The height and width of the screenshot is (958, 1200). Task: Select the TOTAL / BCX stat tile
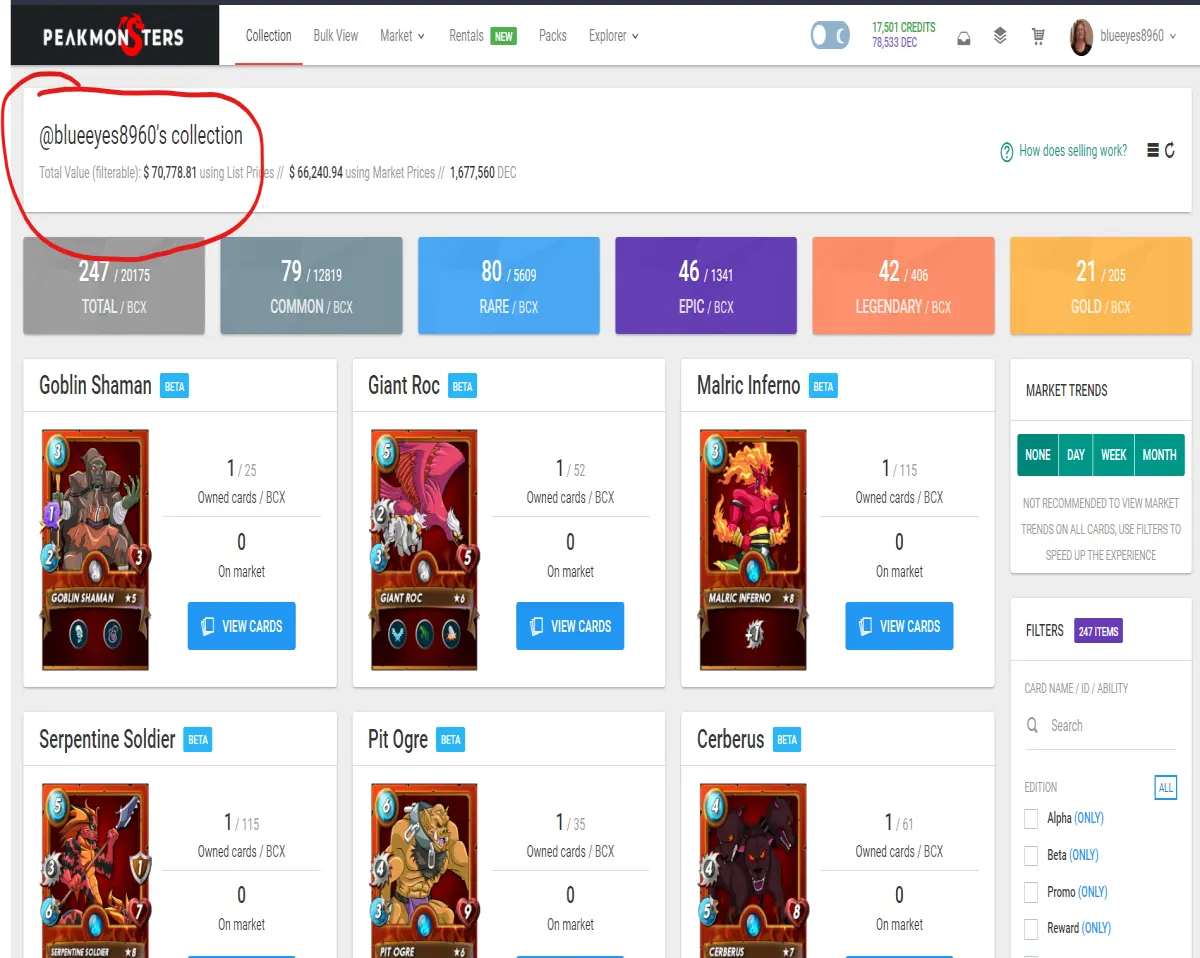point(114,286)
